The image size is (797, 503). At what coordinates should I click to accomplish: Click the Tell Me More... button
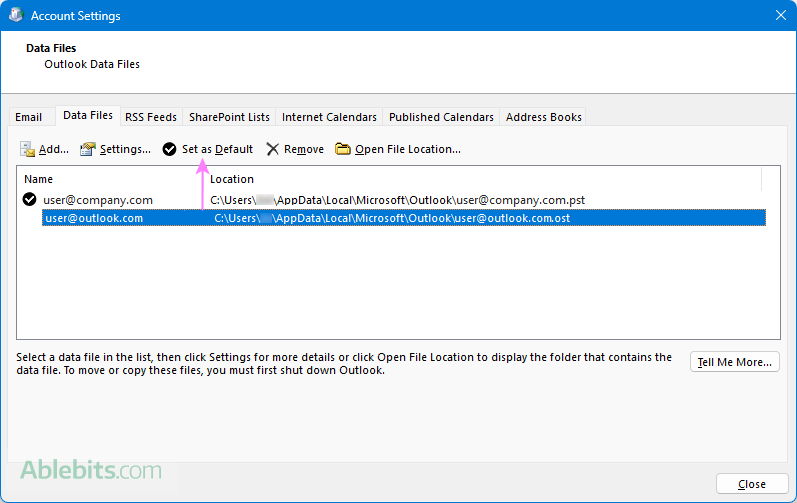click(x=734, y=362)
